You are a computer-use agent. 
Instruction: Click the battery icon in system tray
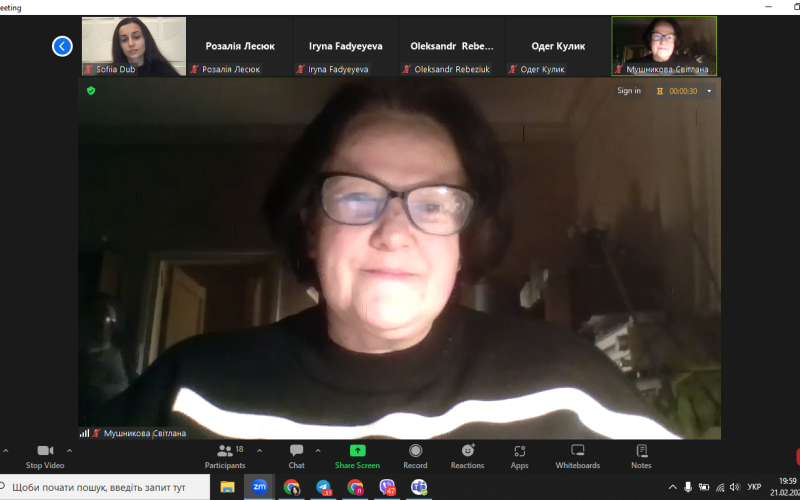coord(704,487)
